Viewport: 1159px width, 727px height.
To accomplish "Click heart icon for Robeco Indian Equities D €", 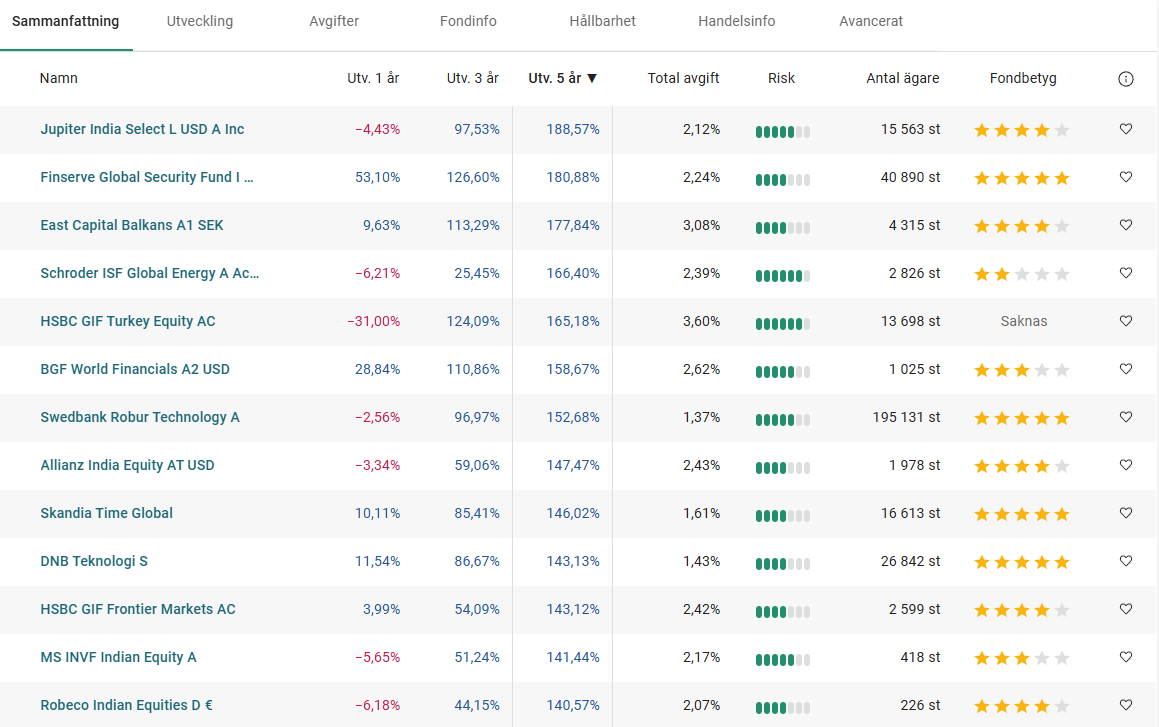I will (1126, 705).
